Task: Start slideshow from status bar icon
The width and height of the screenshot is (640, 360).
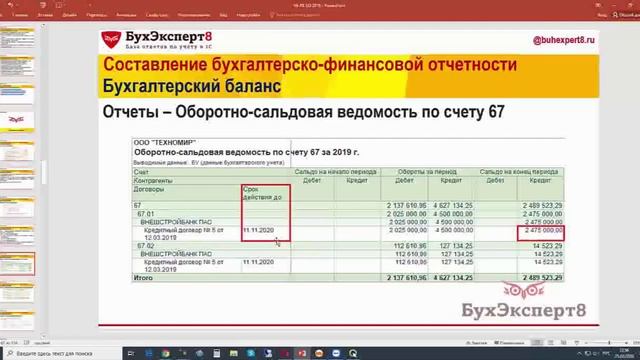Action: point(576,343)
